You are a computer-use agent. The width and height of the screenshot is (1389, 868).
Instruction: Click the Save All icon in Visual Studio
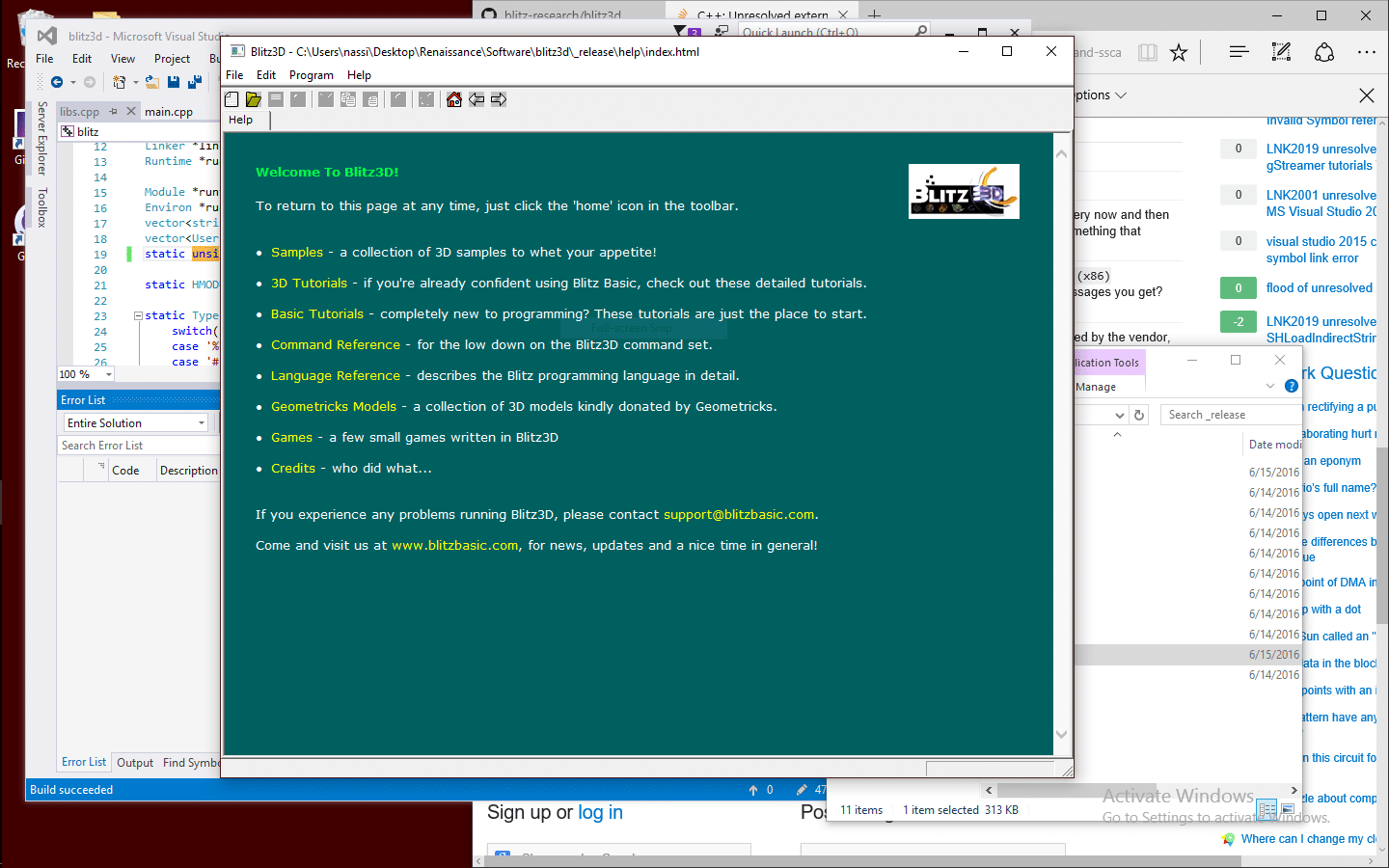coord(196,83)
